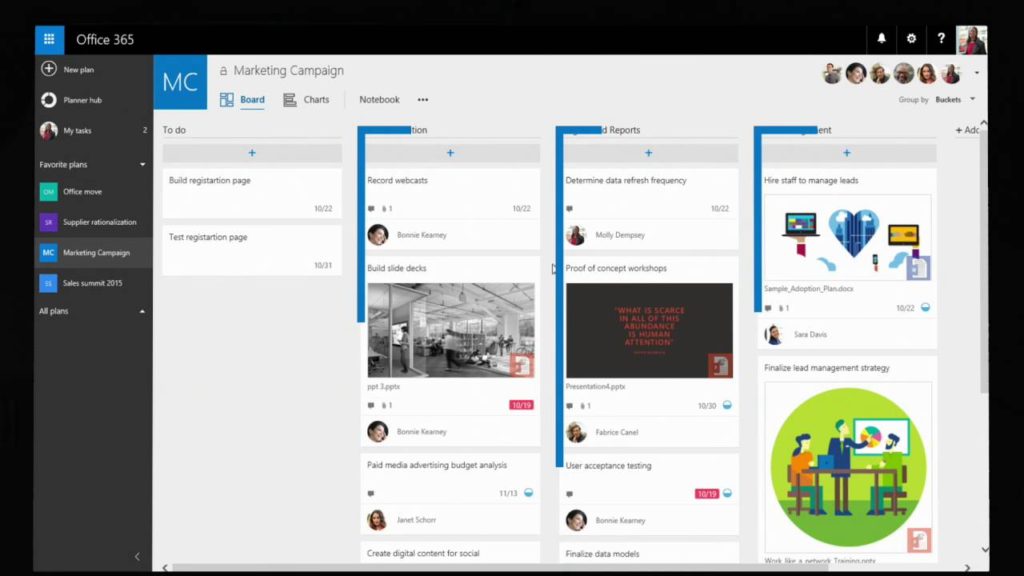
Task: Expand the All plans section
Action: point(142,311)
